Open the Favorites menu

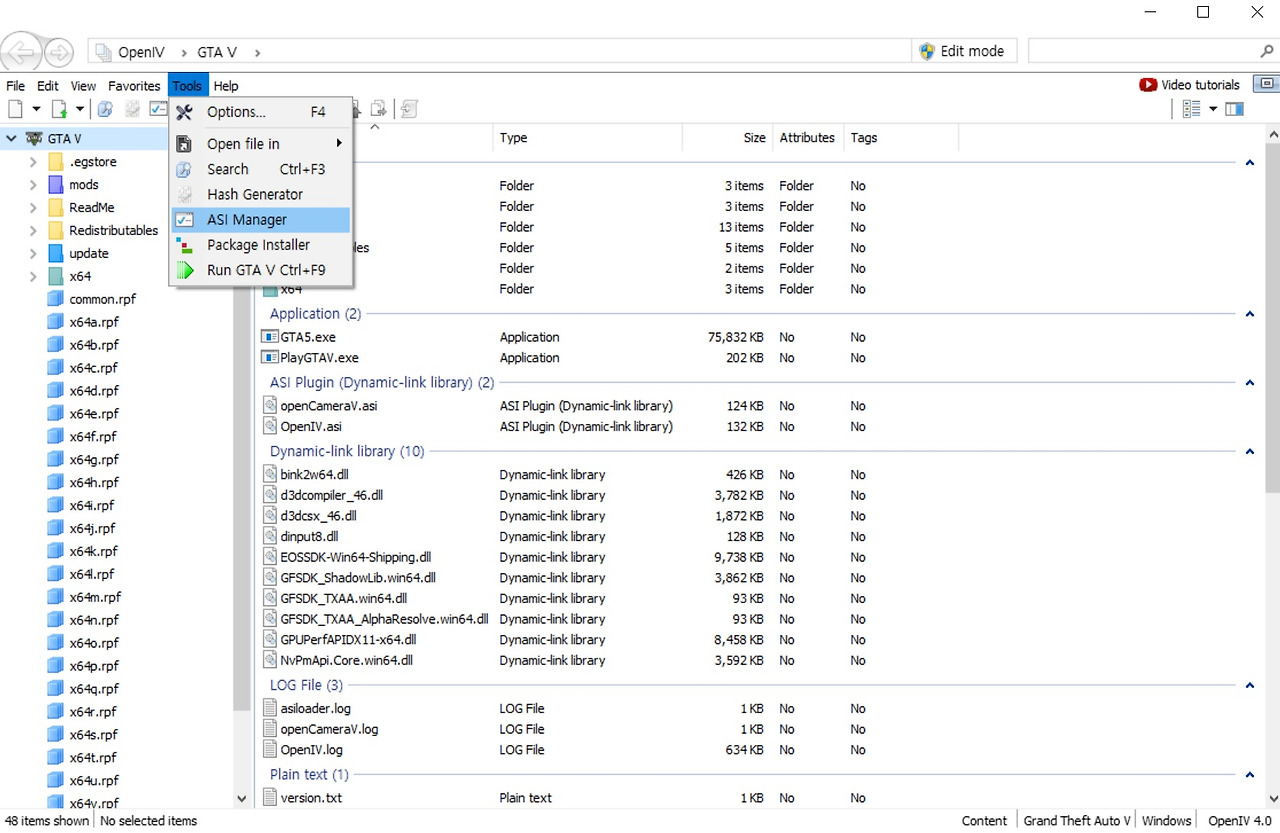(134, 86)
